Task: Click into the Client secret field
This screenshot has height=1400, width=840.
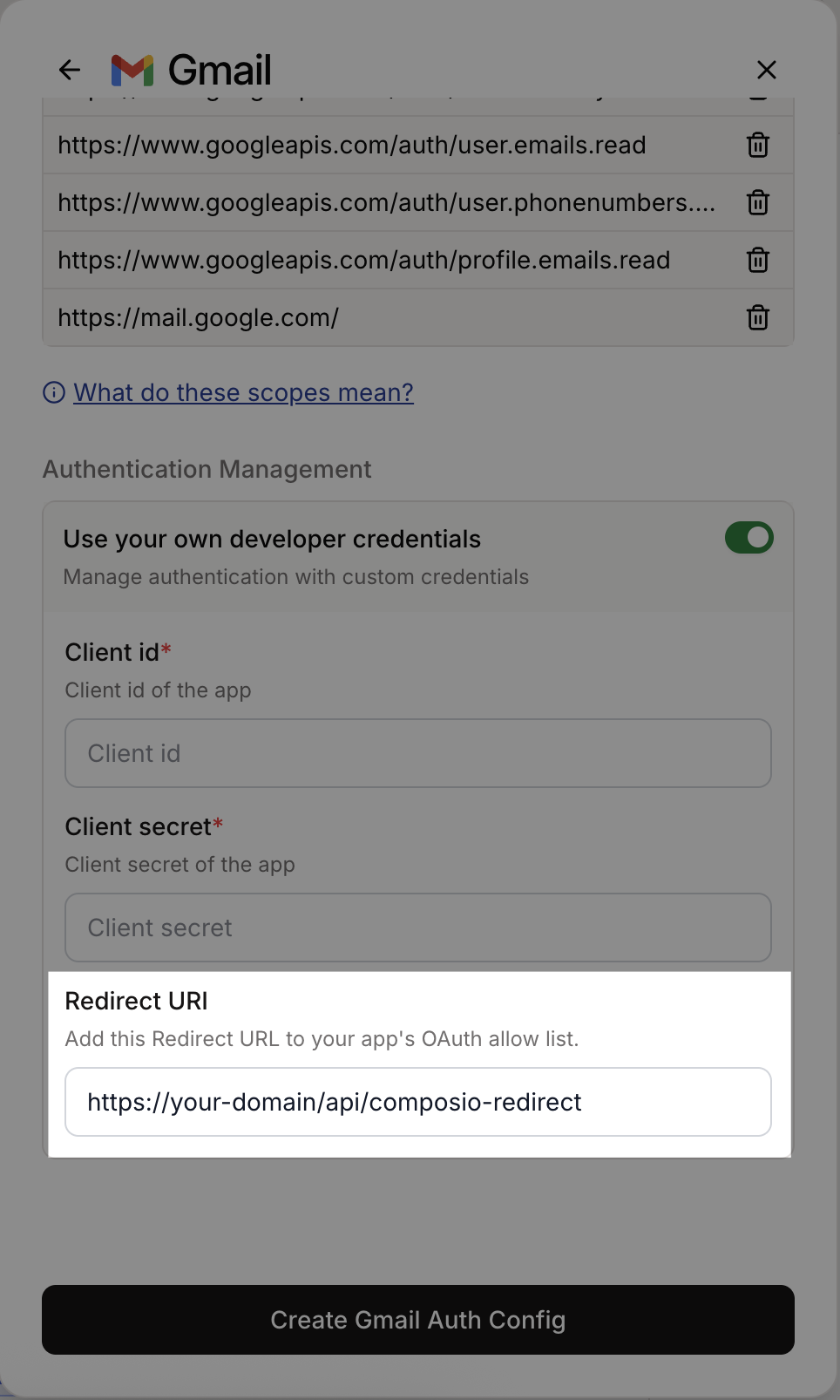Action: (418, 928)
